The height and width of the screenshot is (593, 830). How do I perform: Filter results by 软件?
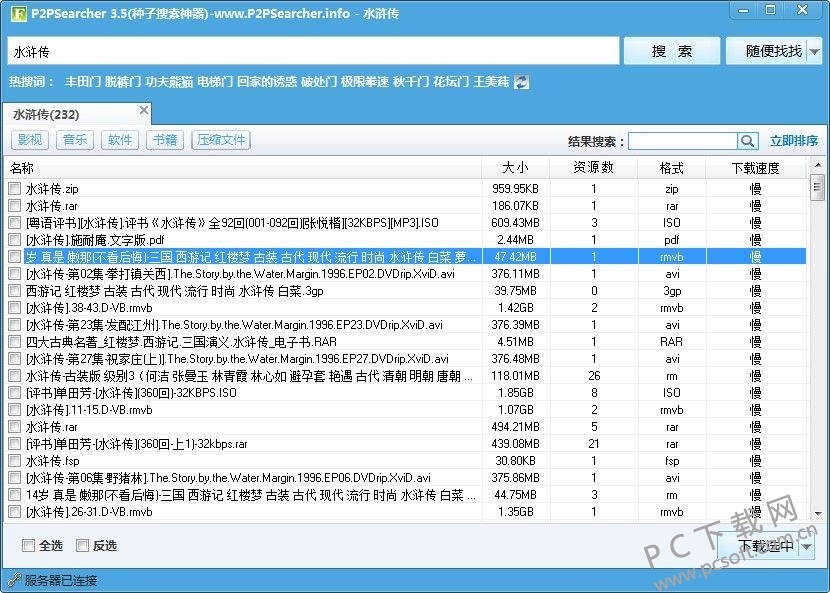(x=120, y=140)
